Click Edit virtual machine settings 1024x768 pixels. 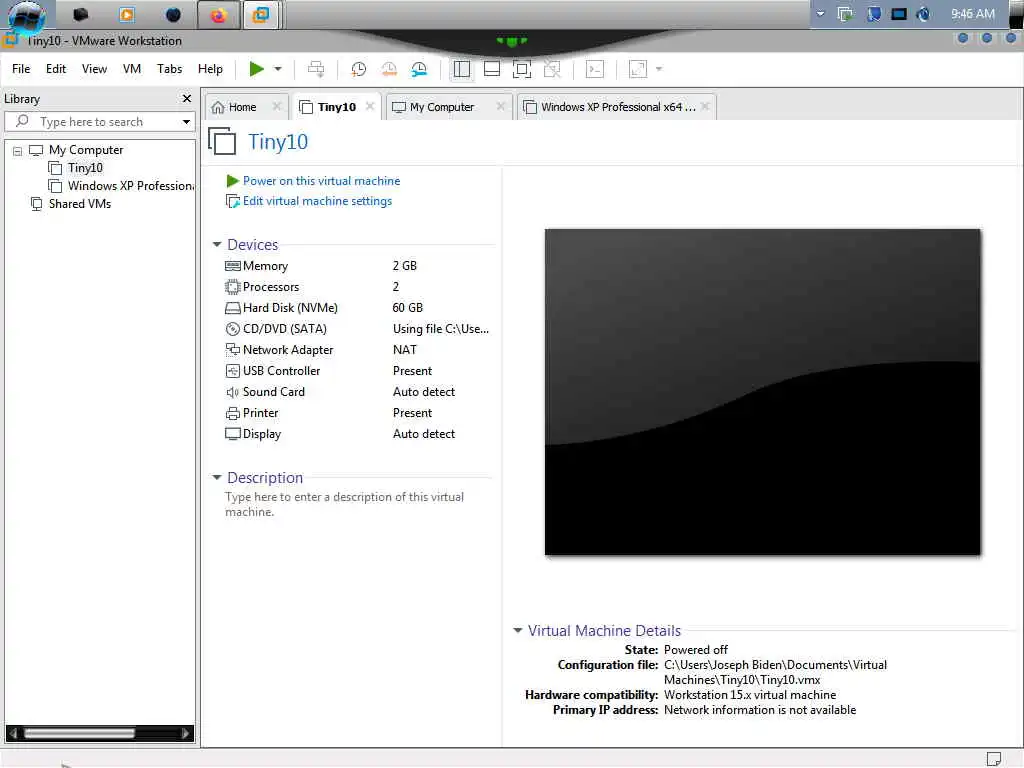pos(317,201)
